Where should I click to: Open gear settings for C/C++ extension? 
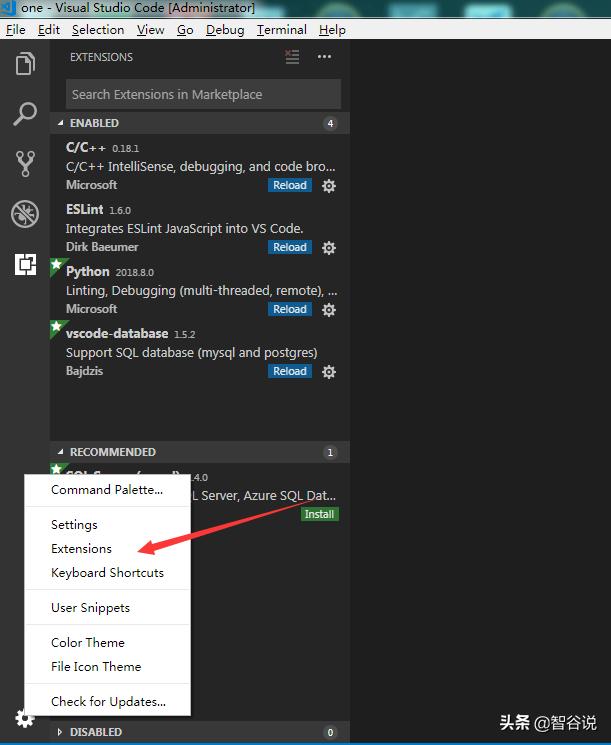click(x=329, y=186)
